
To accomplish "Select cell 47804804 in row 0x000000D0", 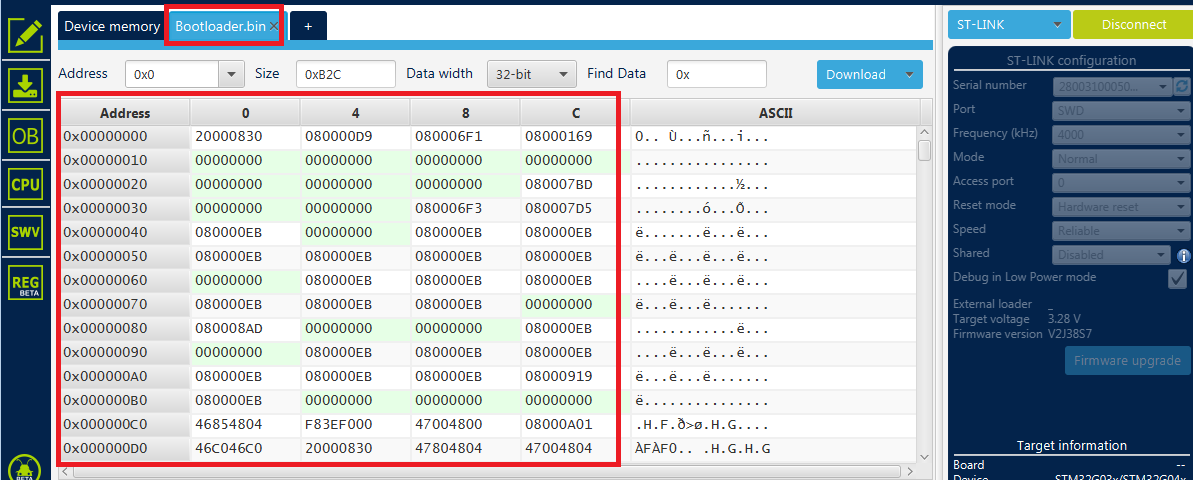I will (466, 448).
